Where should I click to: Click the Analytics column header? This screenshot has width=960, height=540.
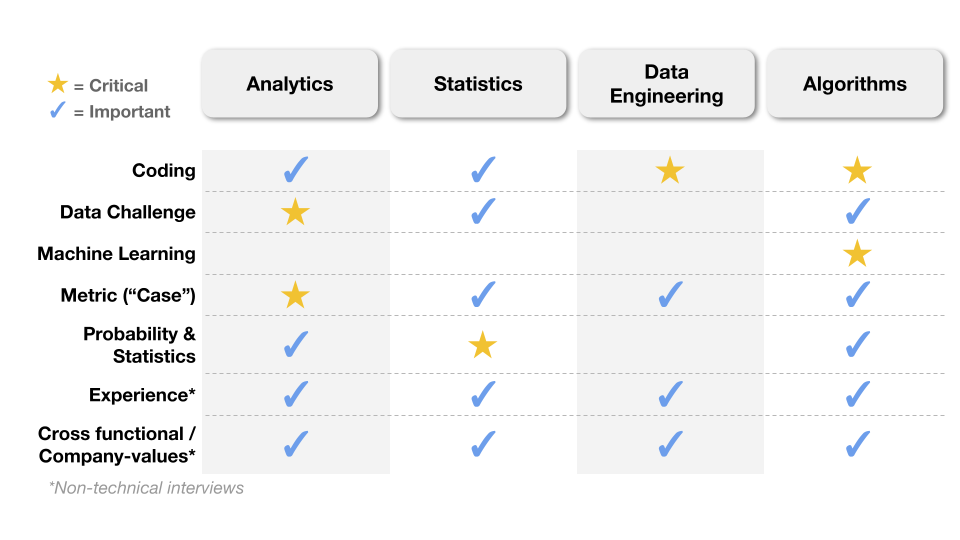pyautogui.click(x=290, y=84)
